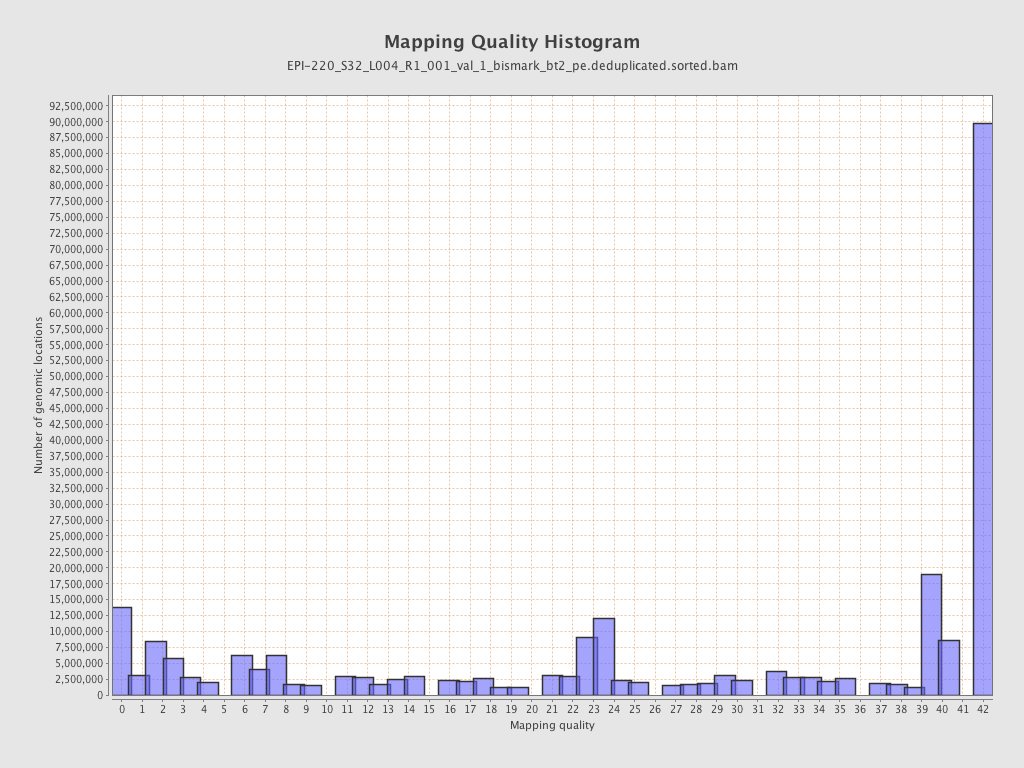The image size is (1024, 768).
Task: Click the x-axis tick label 41
Action: (x=963, y=709)
